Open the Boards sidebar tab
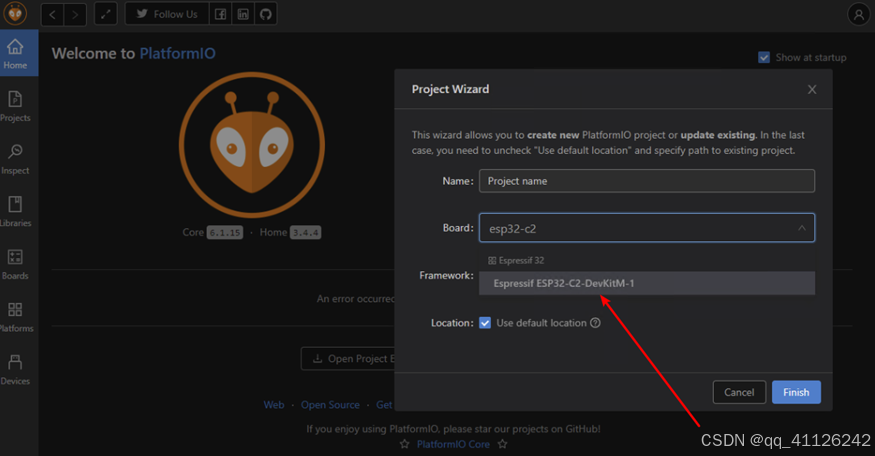The width and height of the screenshot is (875, 456). pos(18,264)
